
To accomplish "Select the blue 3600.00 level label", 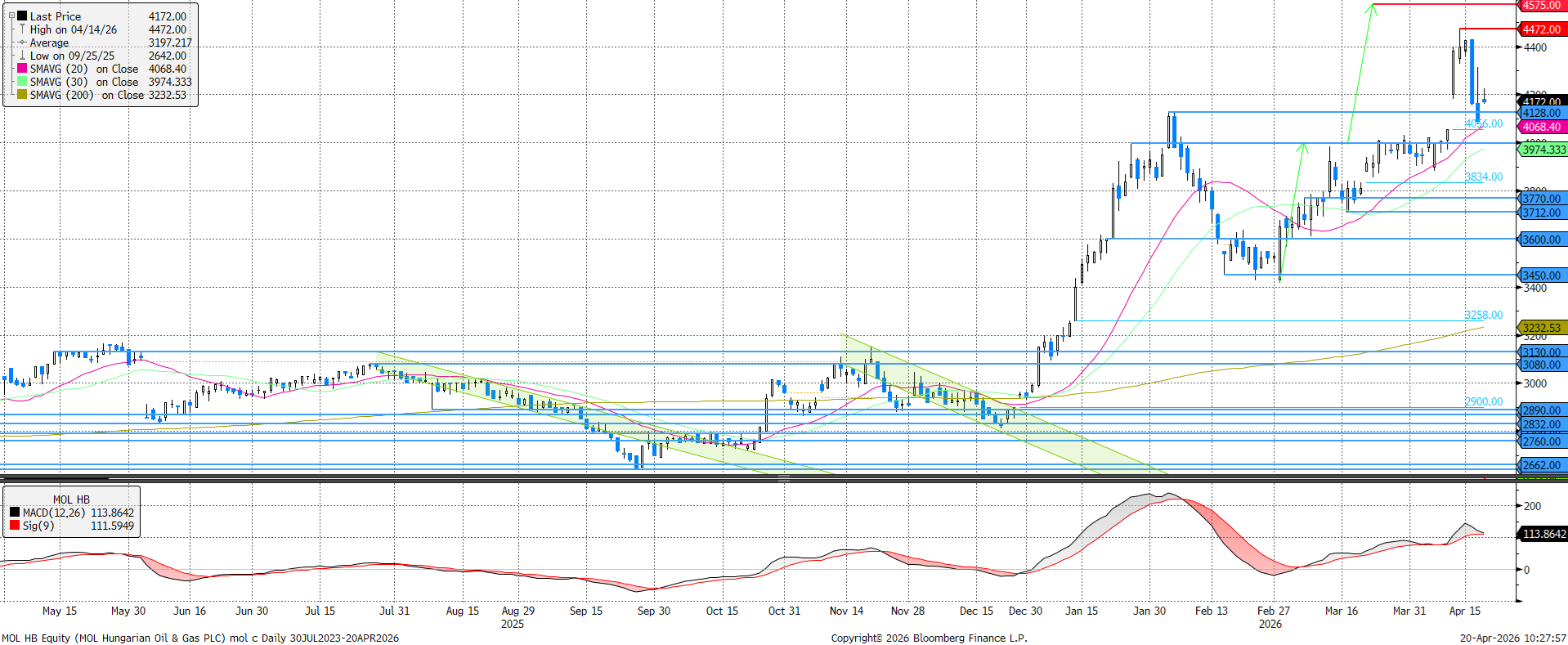I will [x=1541, y=240].
